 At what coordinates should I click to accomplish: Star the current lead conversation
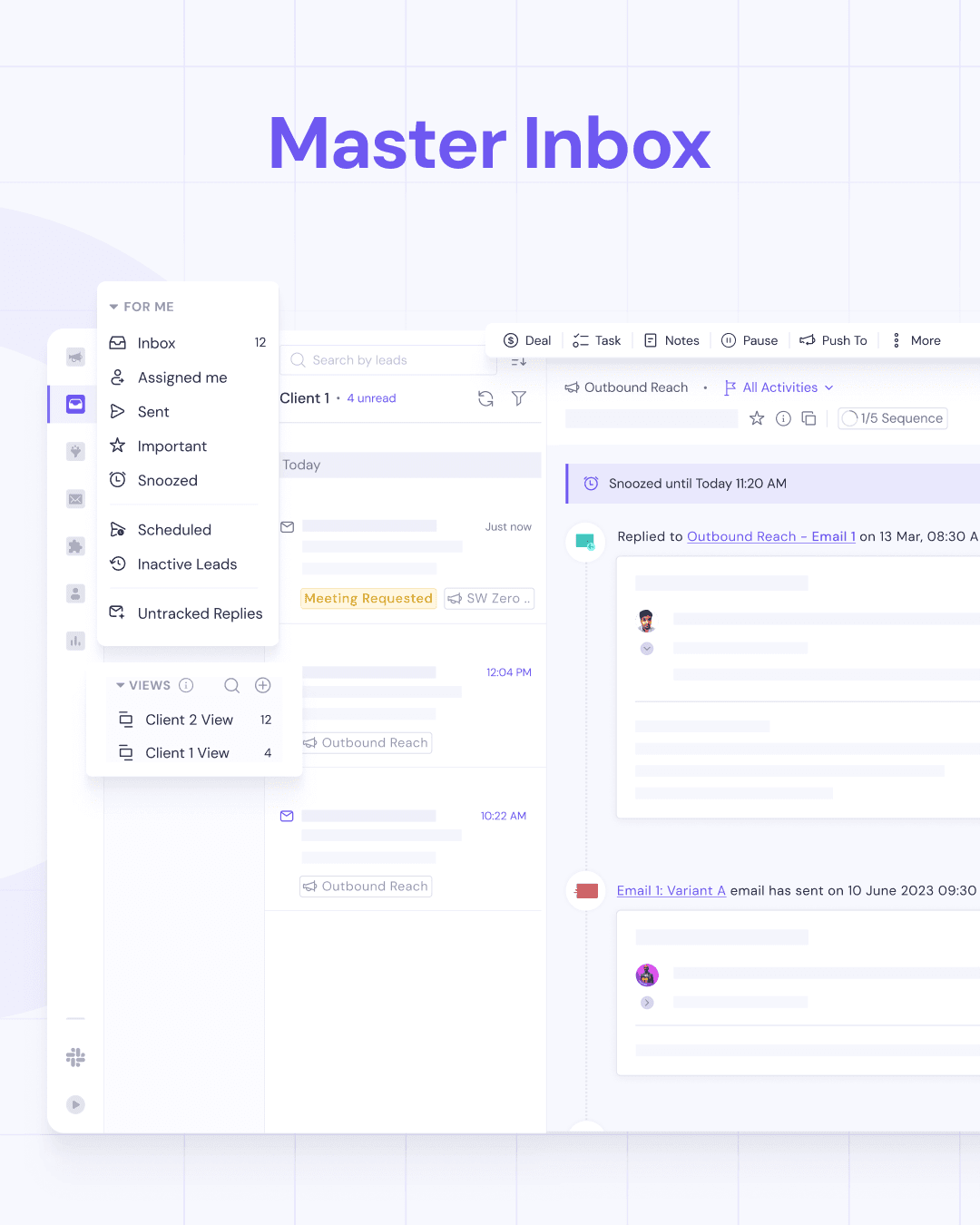click(x=757, y=418)
